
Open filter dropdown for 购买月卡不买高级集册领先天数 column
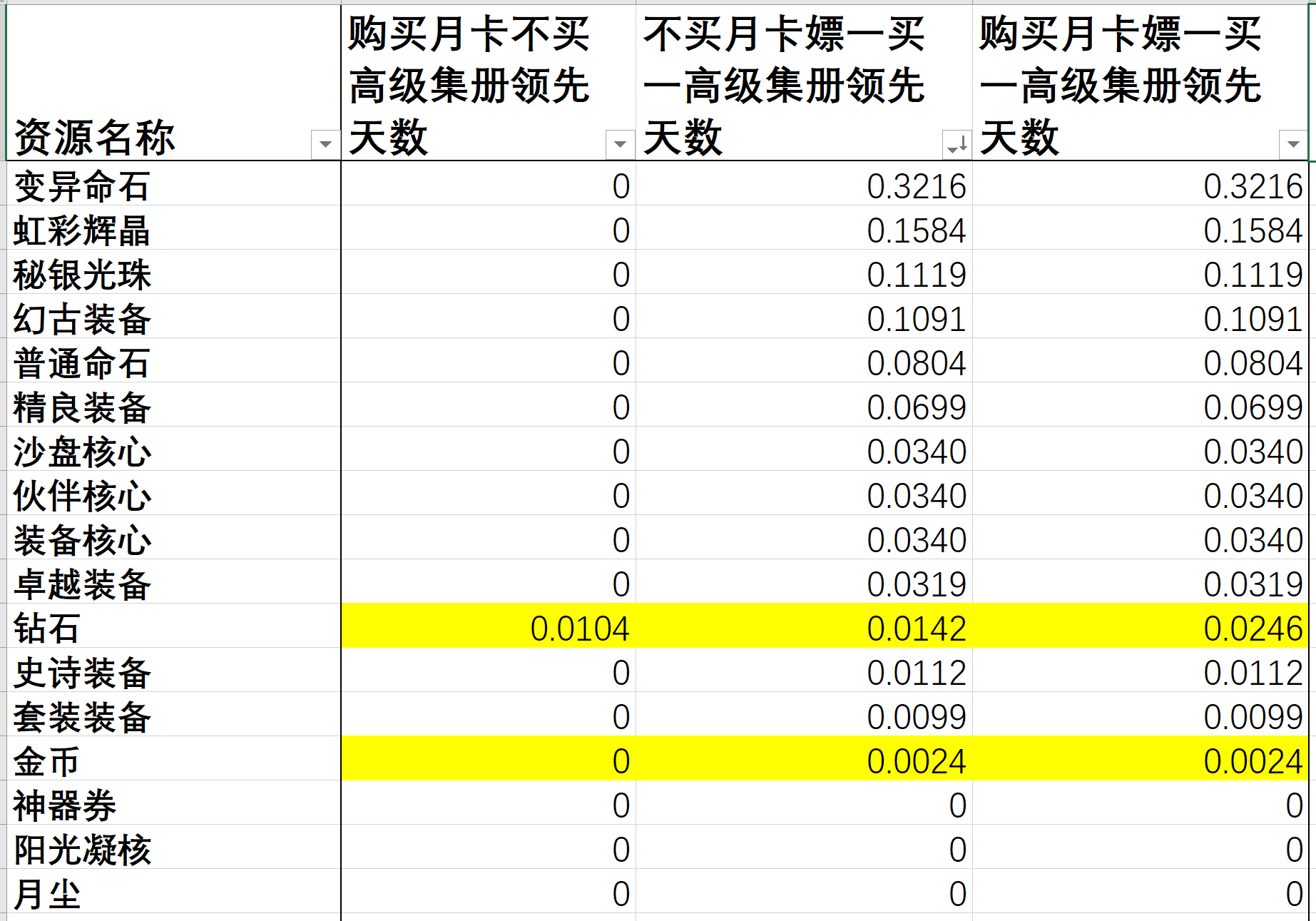pos(620,145)
